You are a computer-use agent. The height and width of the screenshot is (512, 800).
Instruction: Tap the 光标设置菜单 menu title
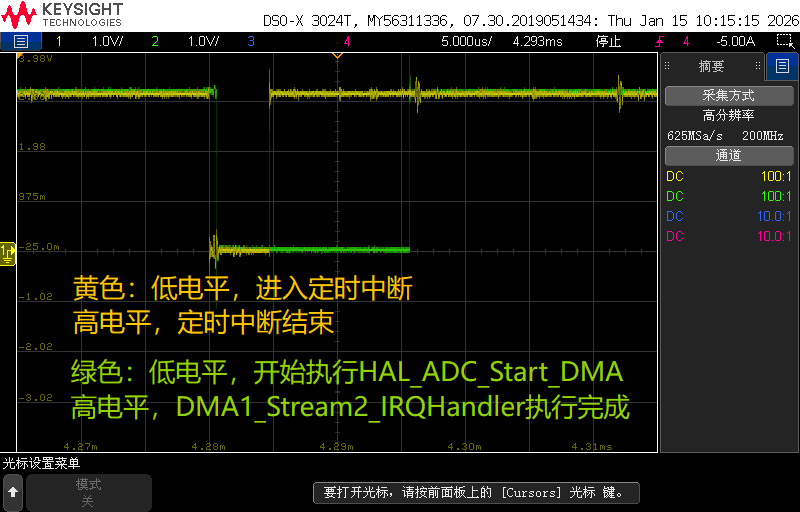tap(41, 463)
